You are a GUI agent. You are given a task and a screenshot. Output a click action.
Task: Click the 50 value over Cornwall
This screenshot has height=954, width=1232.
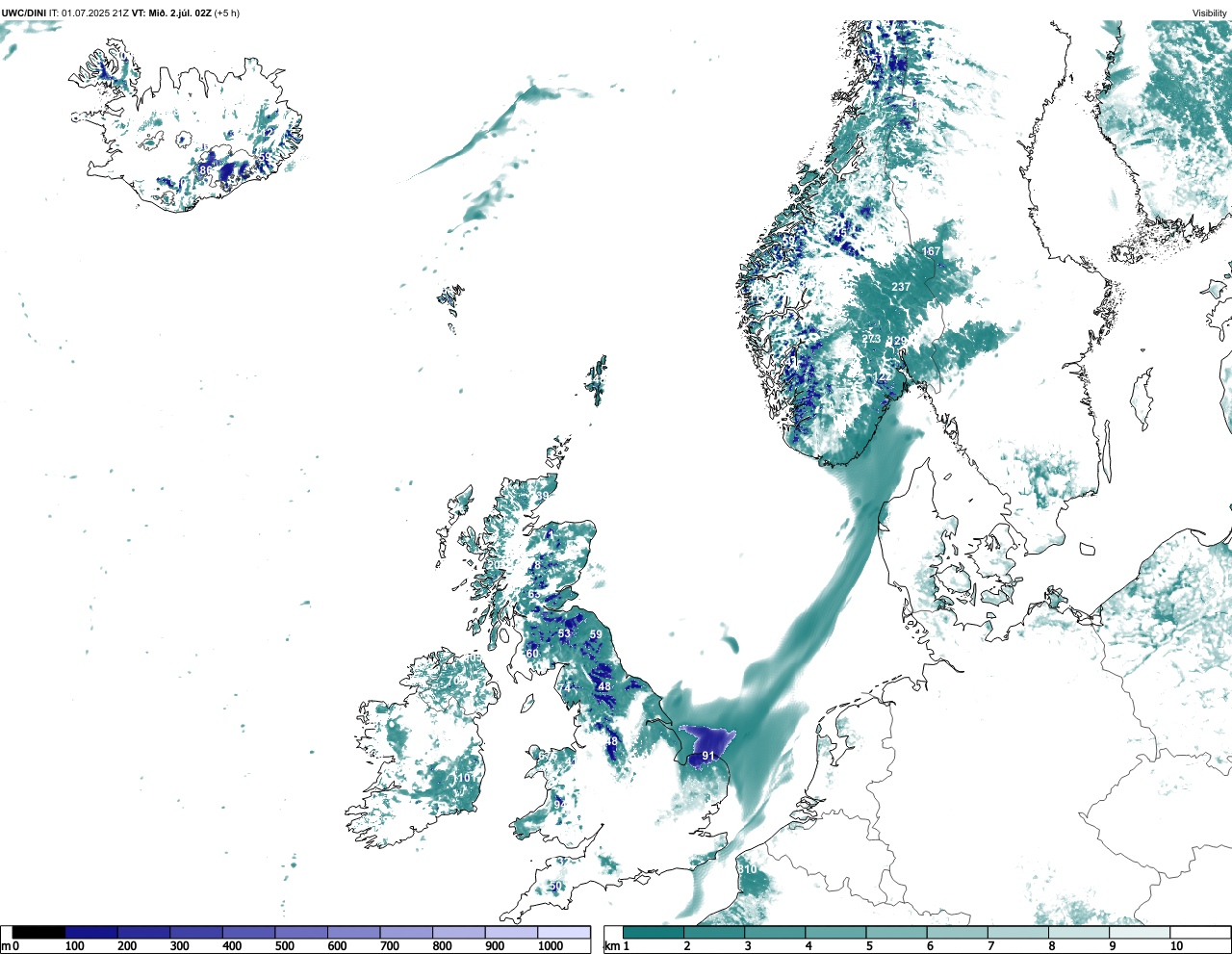point(555,886)
